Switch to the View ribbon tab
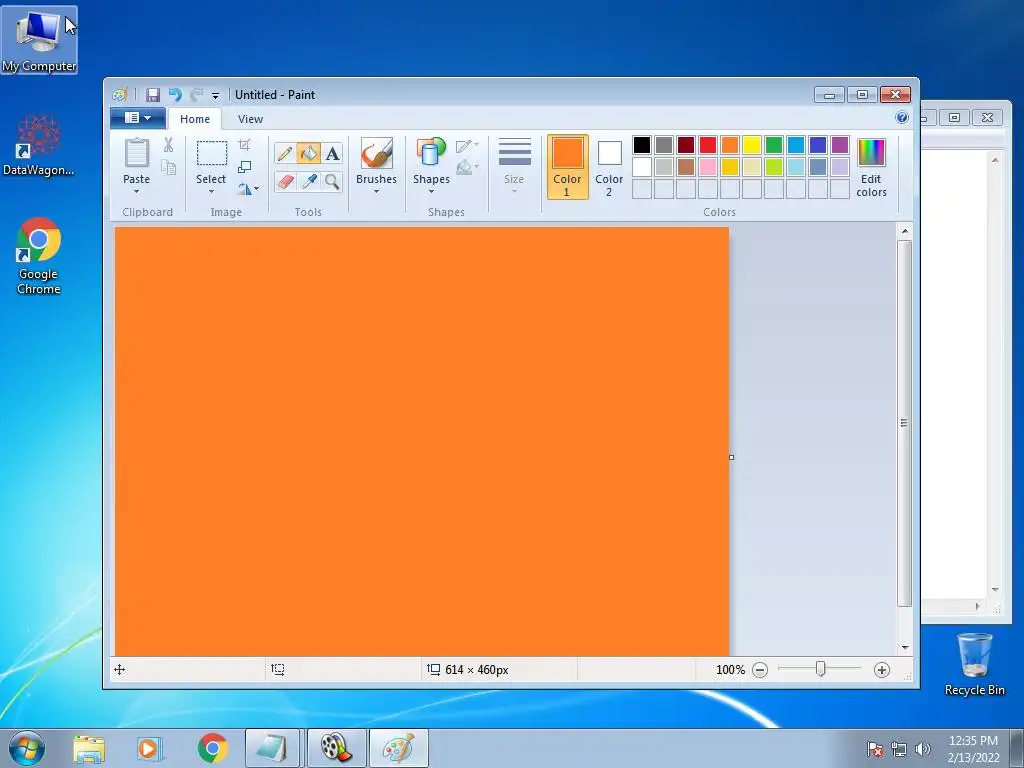The height and width of the screenshot is (768, 1024). (x=250, y=119)
